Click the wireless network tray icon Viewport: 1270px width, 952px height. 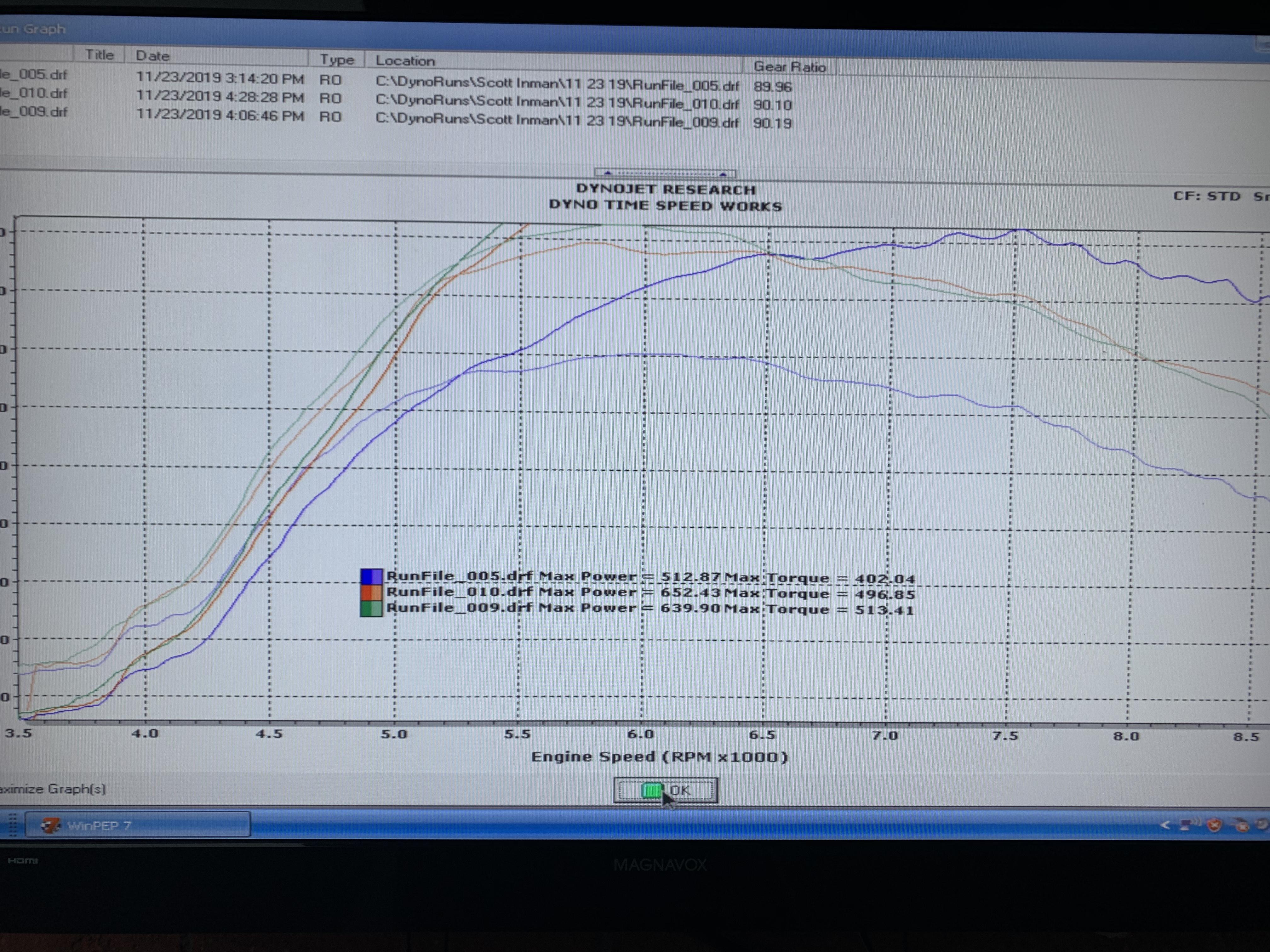(1189, 824)
